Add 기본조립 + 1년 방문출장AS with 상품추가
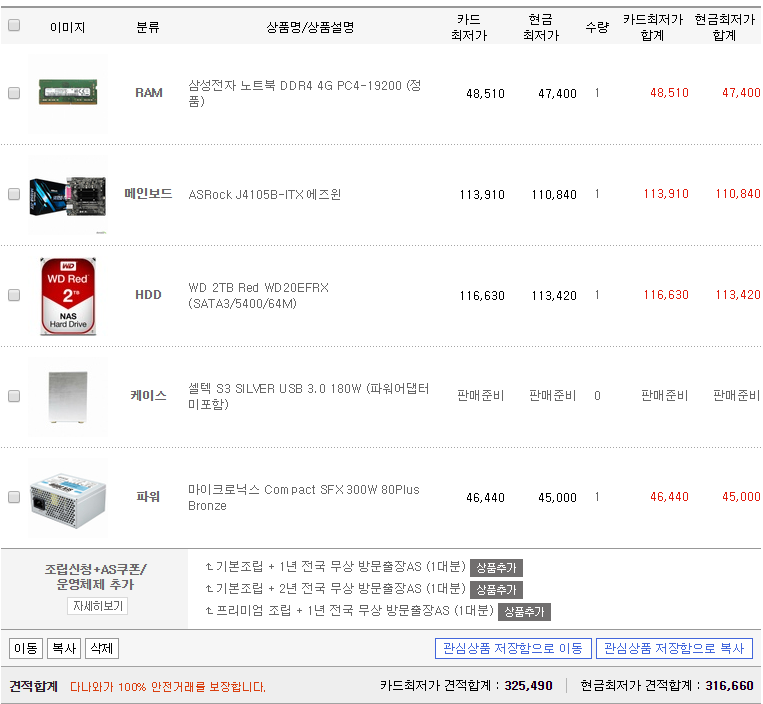This screenshot has width=763, height=704. 496,568
